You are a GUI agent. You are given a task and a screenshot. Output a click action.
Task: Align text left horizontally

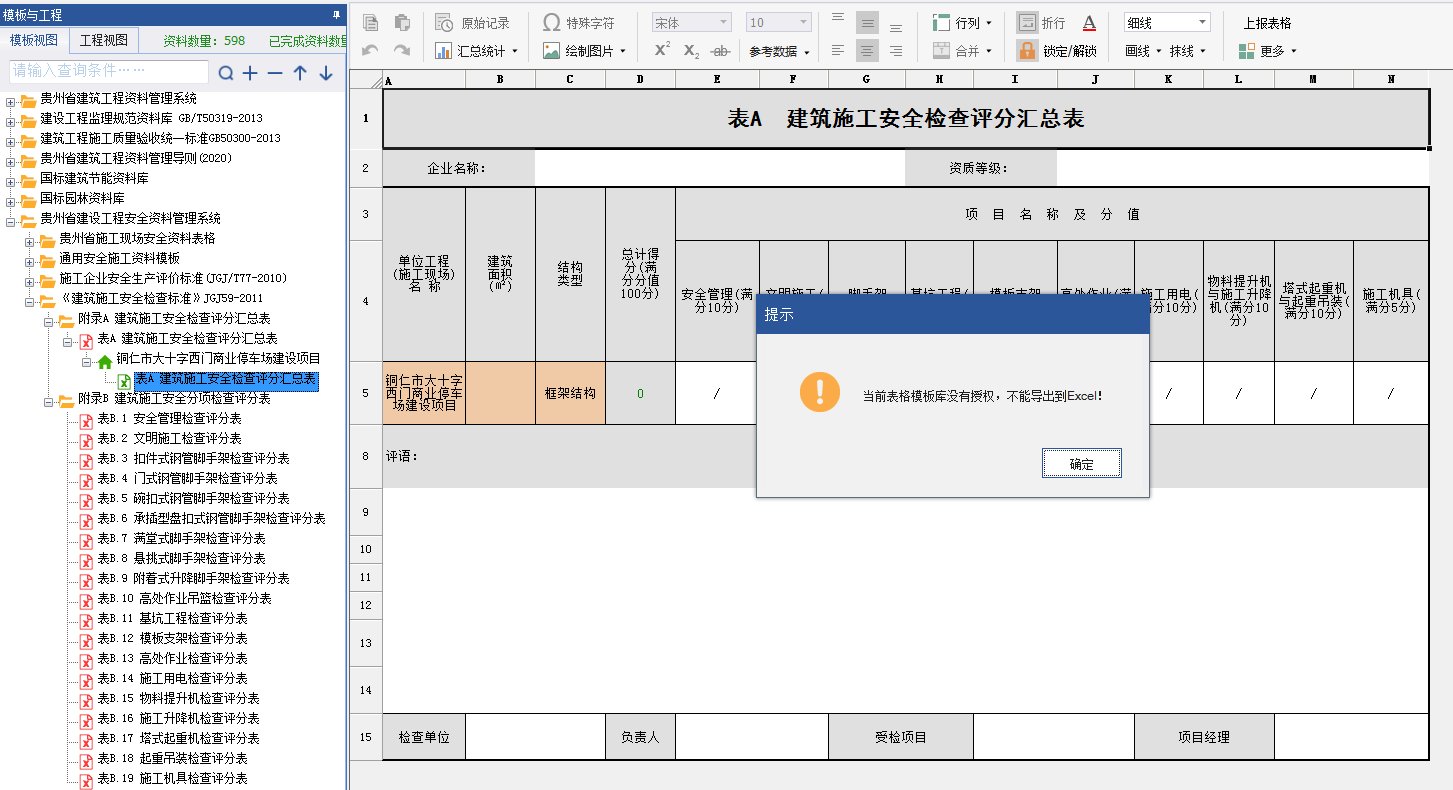click(838, 50)
